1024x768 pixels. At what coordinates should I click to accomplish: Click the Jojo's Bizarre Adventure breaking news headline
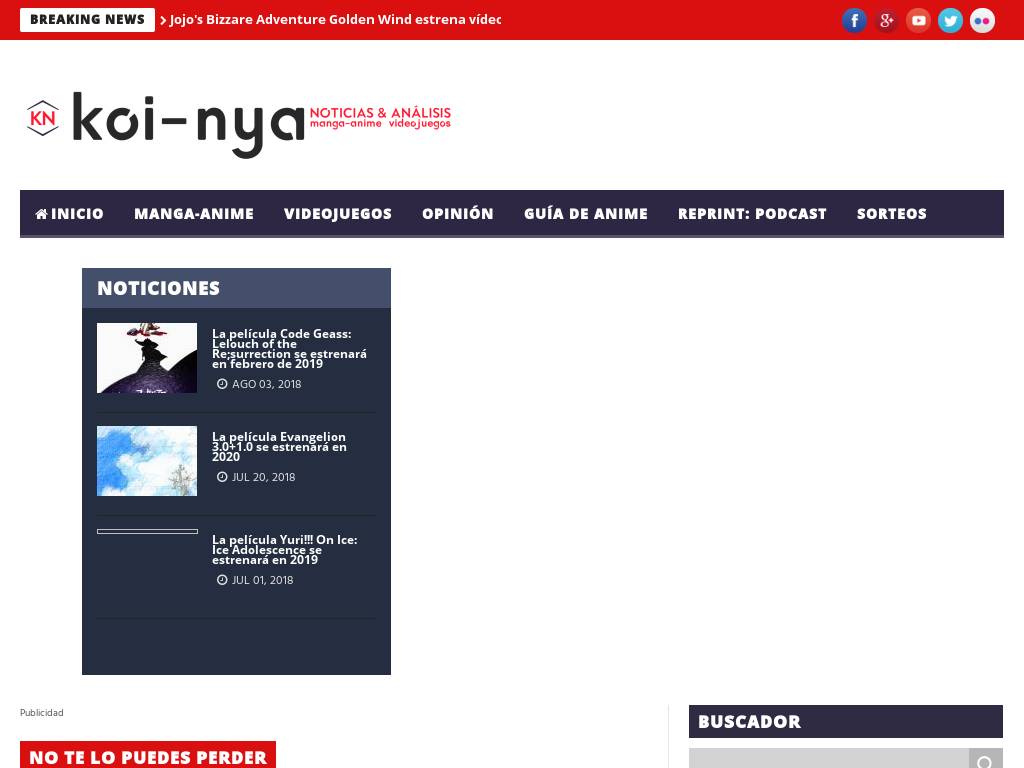(x=335, y=20)
